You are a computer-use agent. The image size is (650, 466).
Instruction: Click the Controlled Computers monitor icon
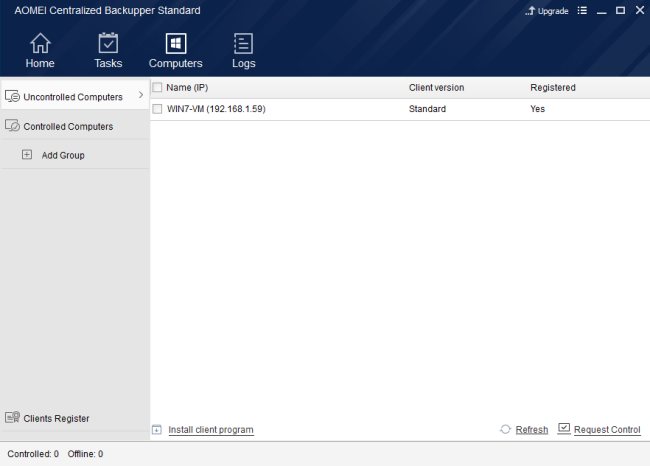pos(12,126)
